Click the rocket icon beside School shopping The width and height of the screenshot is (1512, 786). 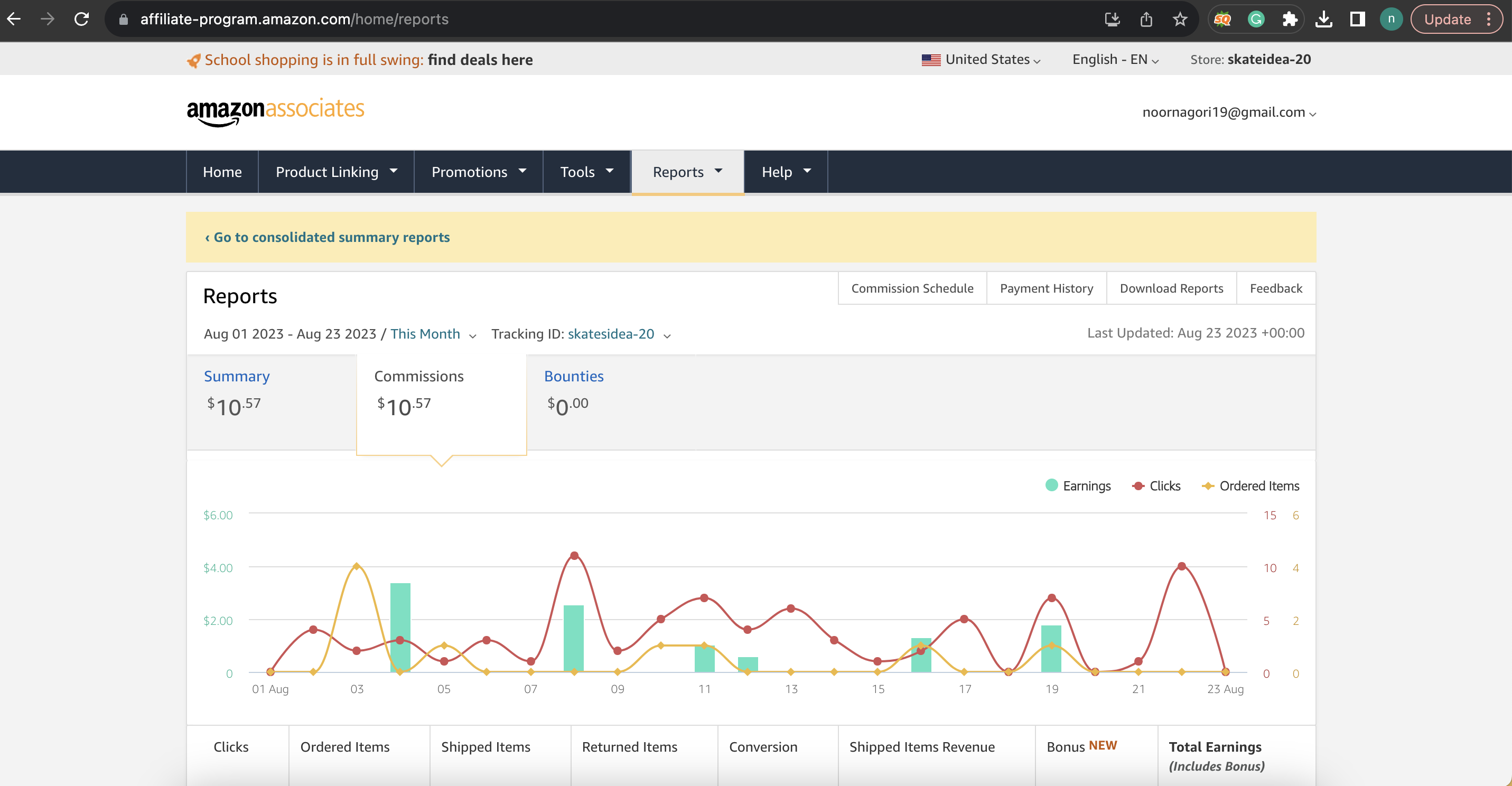tap(194, 60)
